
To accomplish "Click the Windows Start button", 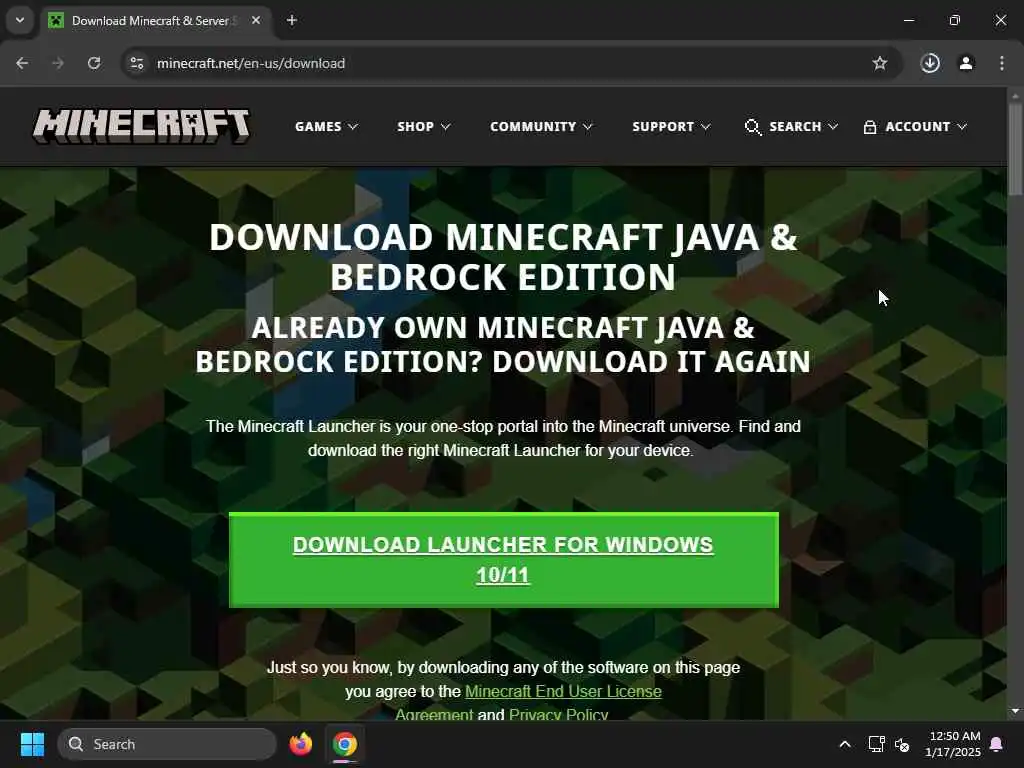I will point(32,744).
